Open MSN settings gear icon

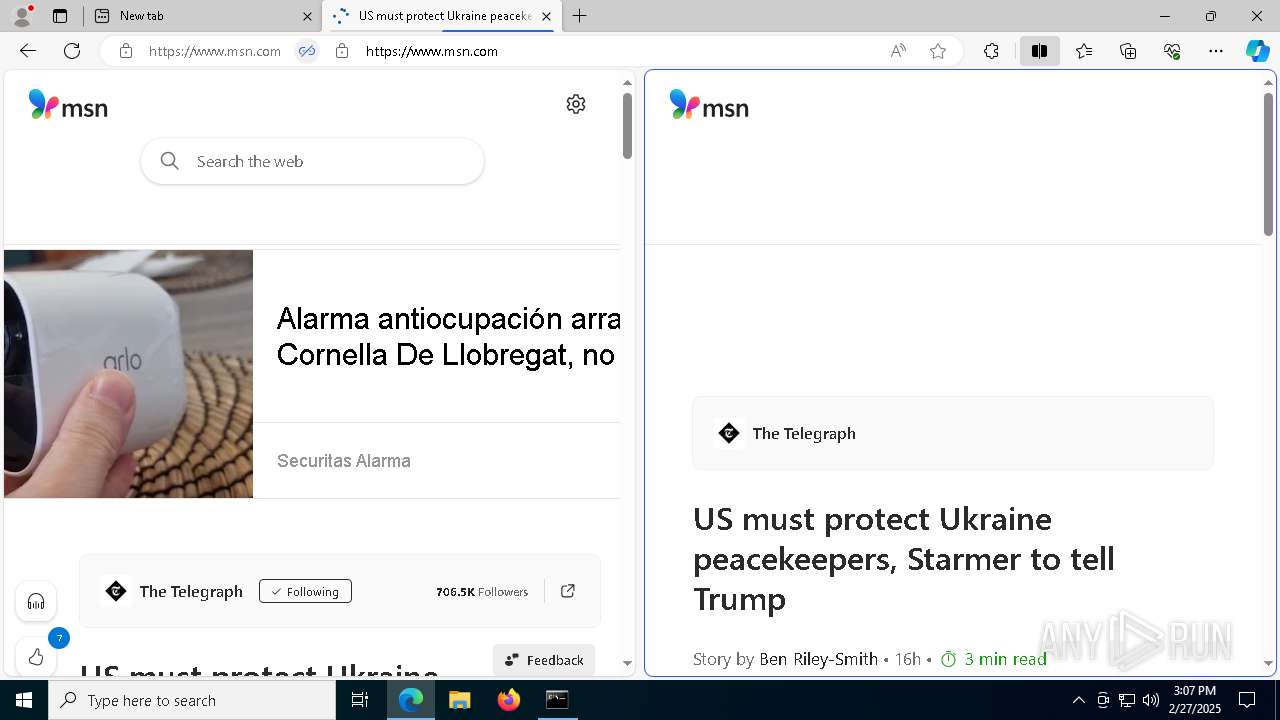click(x=576, y=104)
